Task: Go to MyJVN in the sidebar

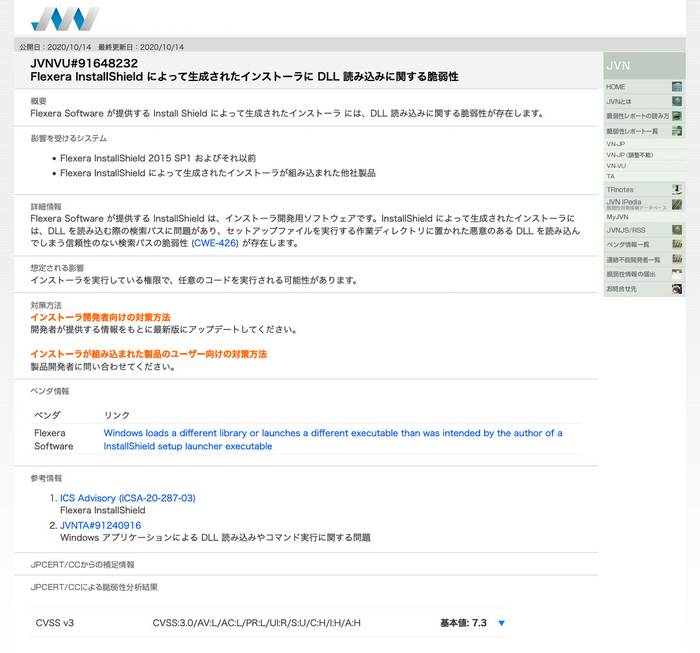Action: pos(617,217)
